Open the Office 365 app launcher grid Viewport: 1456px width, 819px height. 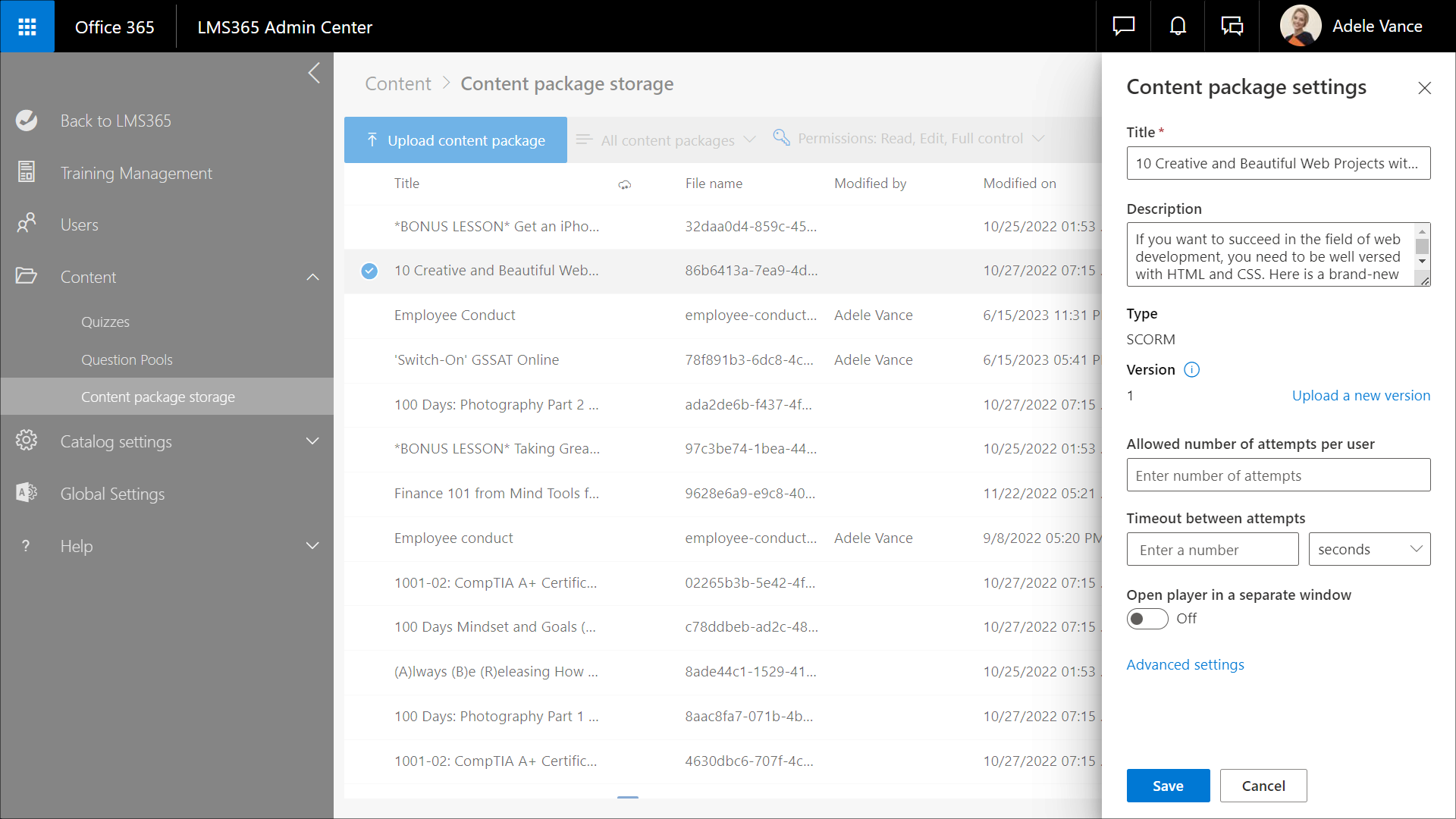click(27, 27)
